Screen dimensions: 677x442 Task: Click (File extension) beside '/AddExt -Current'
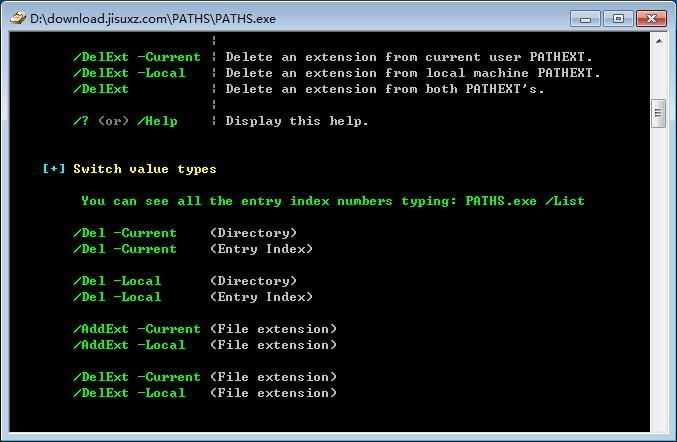273,329
